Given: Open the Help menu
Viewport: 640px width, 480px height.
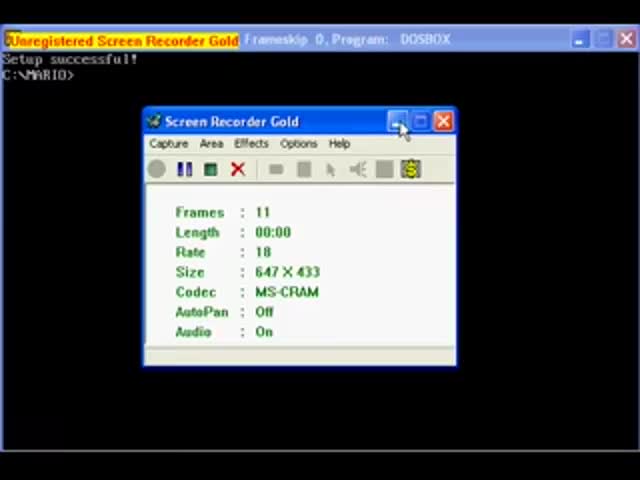Looking at the screenshot, I should [339, 144].
